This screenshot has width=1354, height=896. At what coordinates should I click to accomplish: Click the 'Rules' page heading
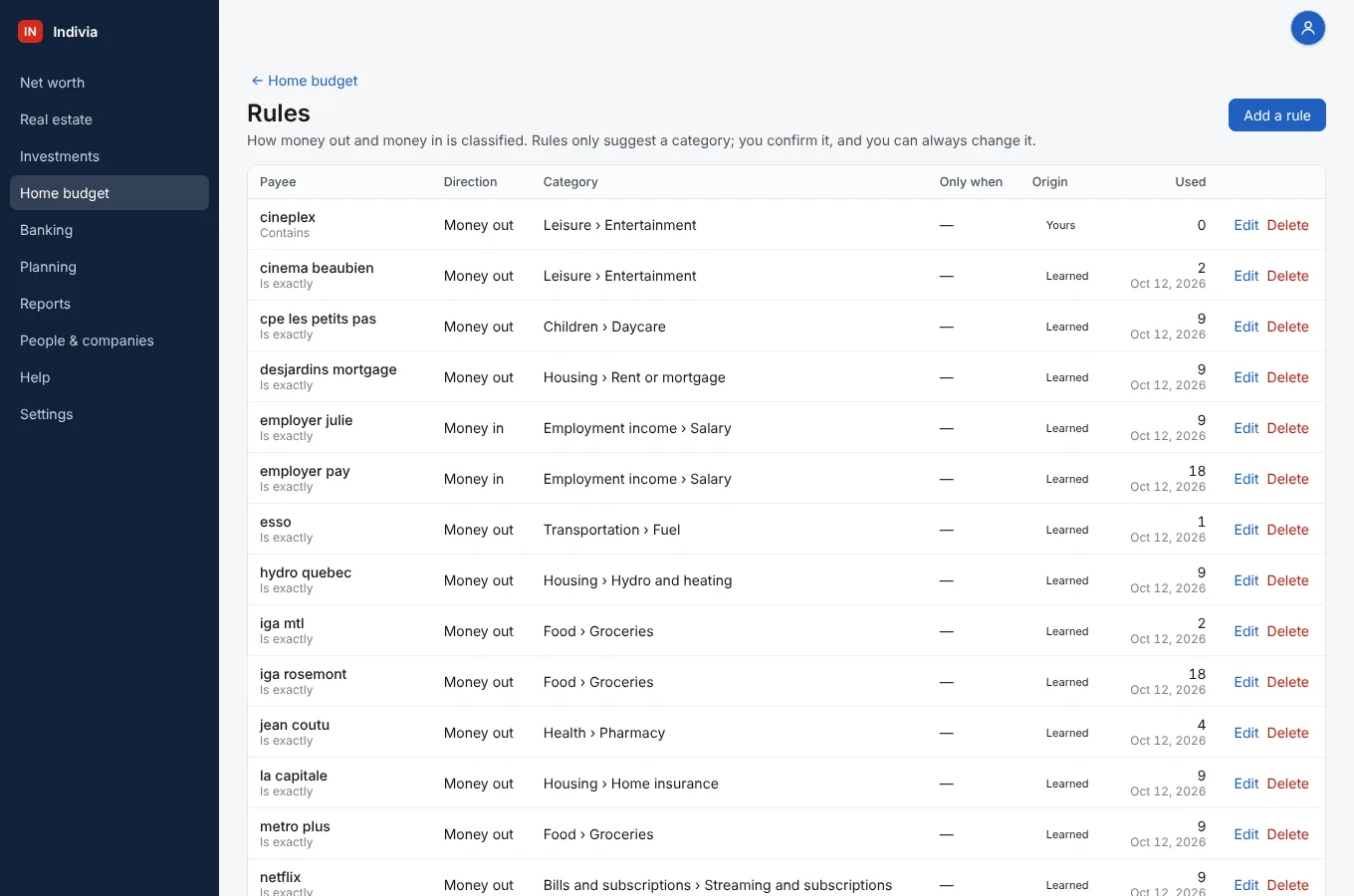[x=279, y=113]
